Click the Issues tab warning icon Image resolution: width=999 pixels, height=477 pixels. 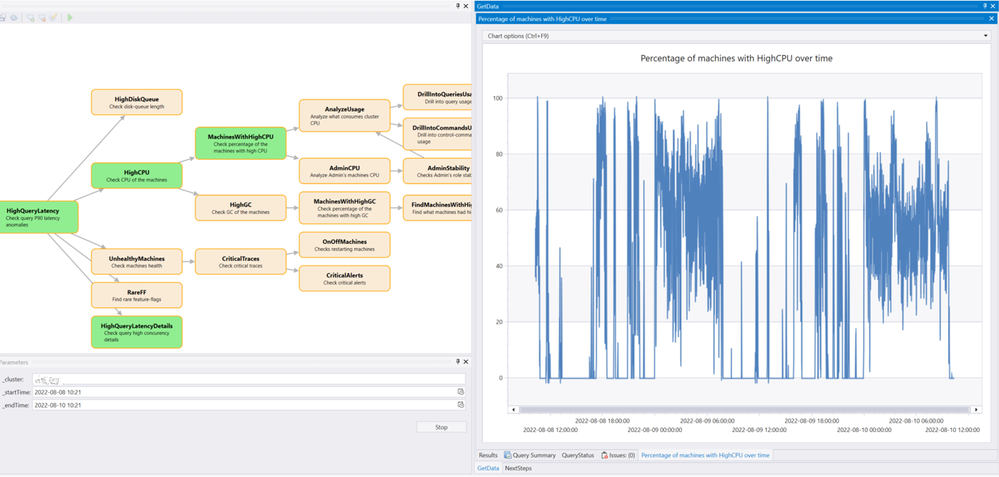604,455
